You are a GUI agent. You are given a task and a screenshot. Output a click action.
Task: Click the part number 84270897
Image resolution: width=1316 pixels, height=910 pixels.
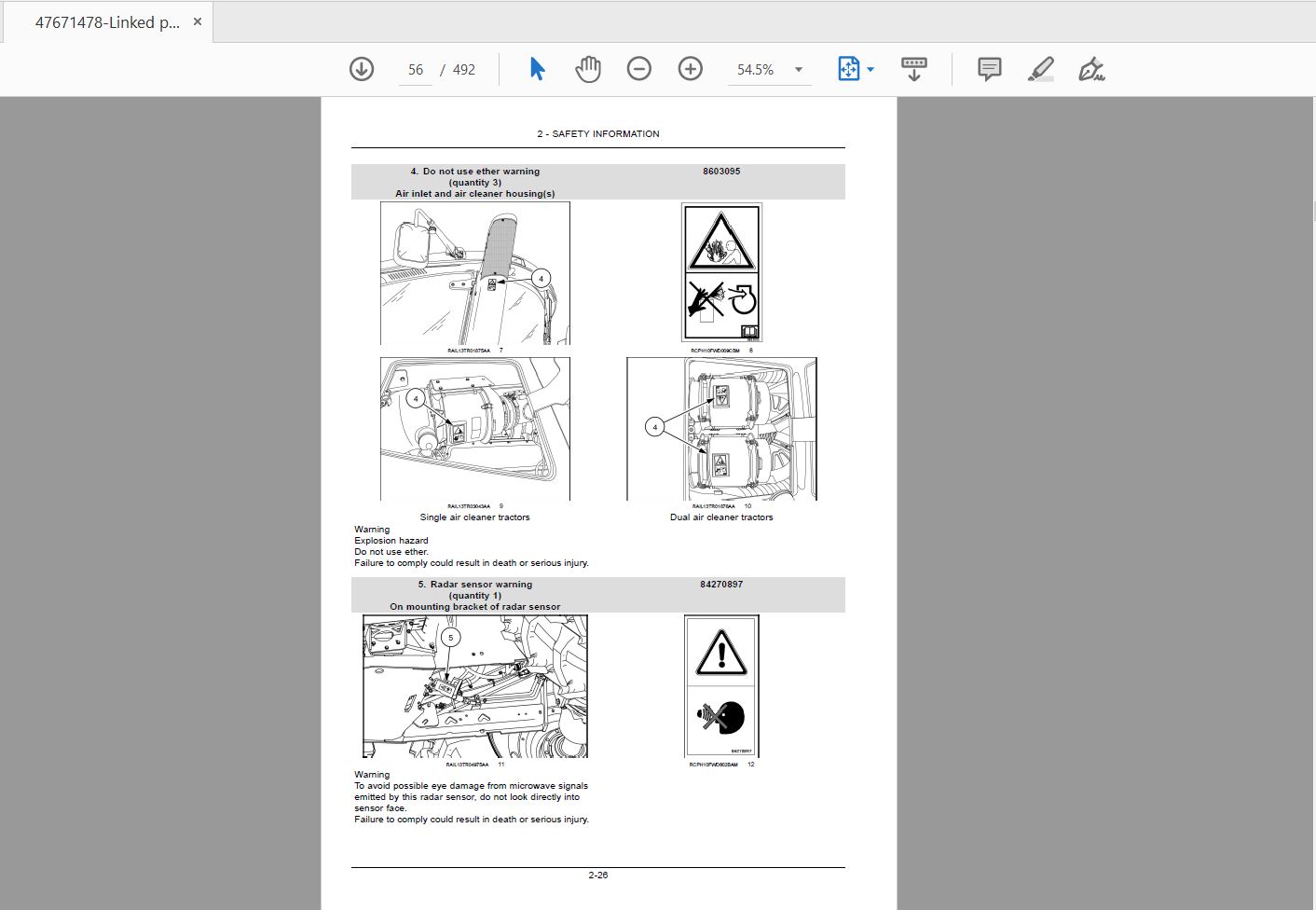pos(721,585)
